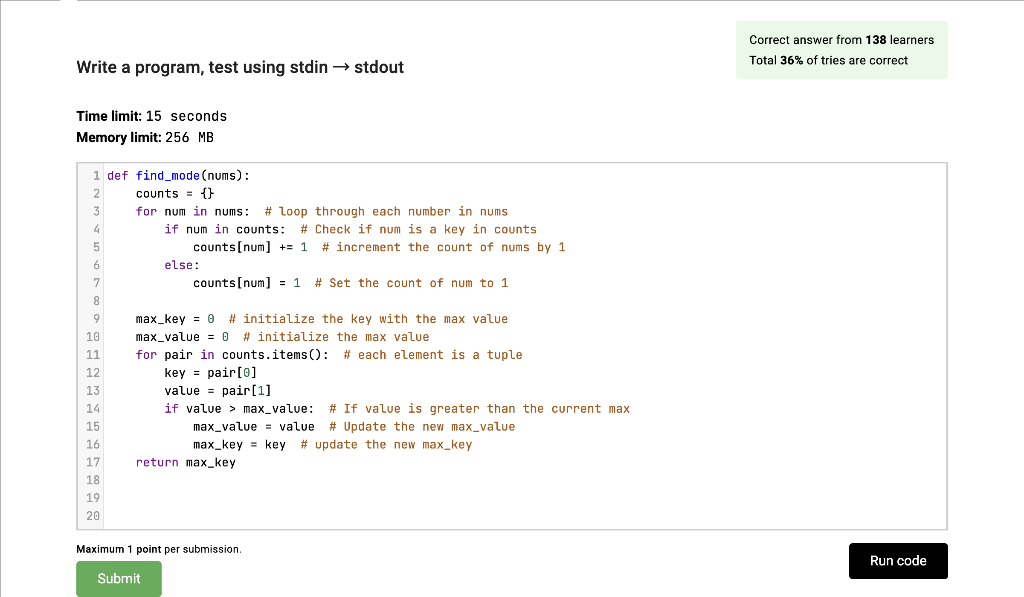Click the Memory limit label
The width and height of the screenshot is (1024, 597).
(120, 137)
